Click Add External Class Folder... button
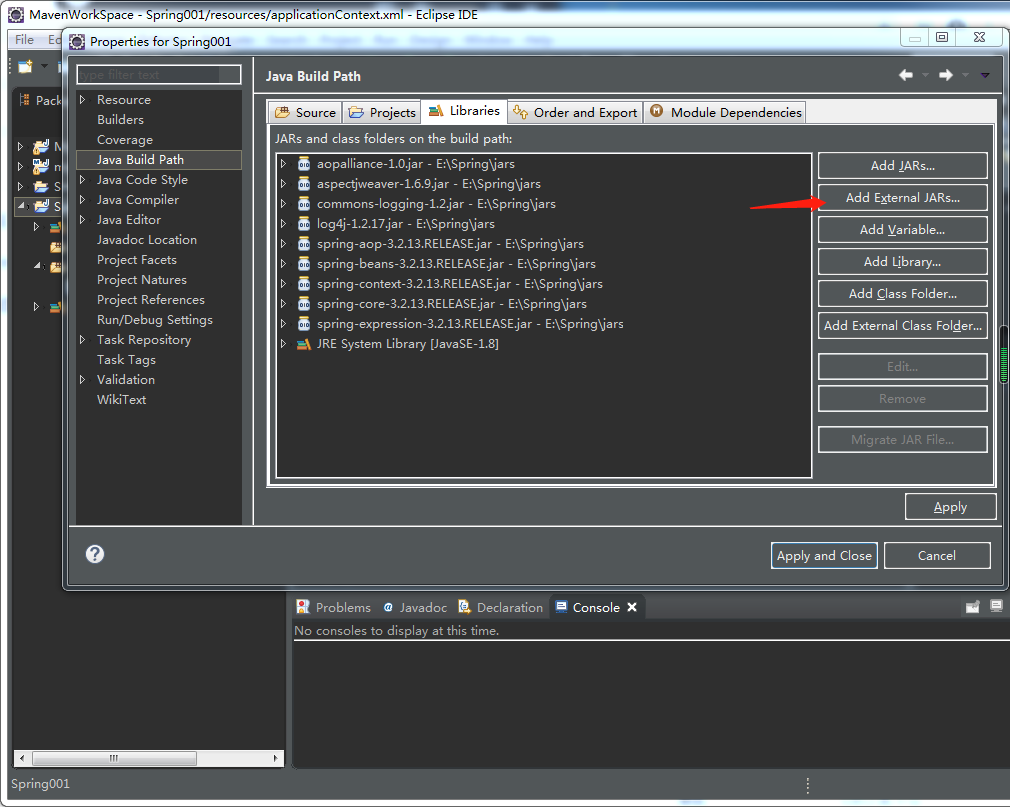1010x807 pixels. tap(902, 325)
